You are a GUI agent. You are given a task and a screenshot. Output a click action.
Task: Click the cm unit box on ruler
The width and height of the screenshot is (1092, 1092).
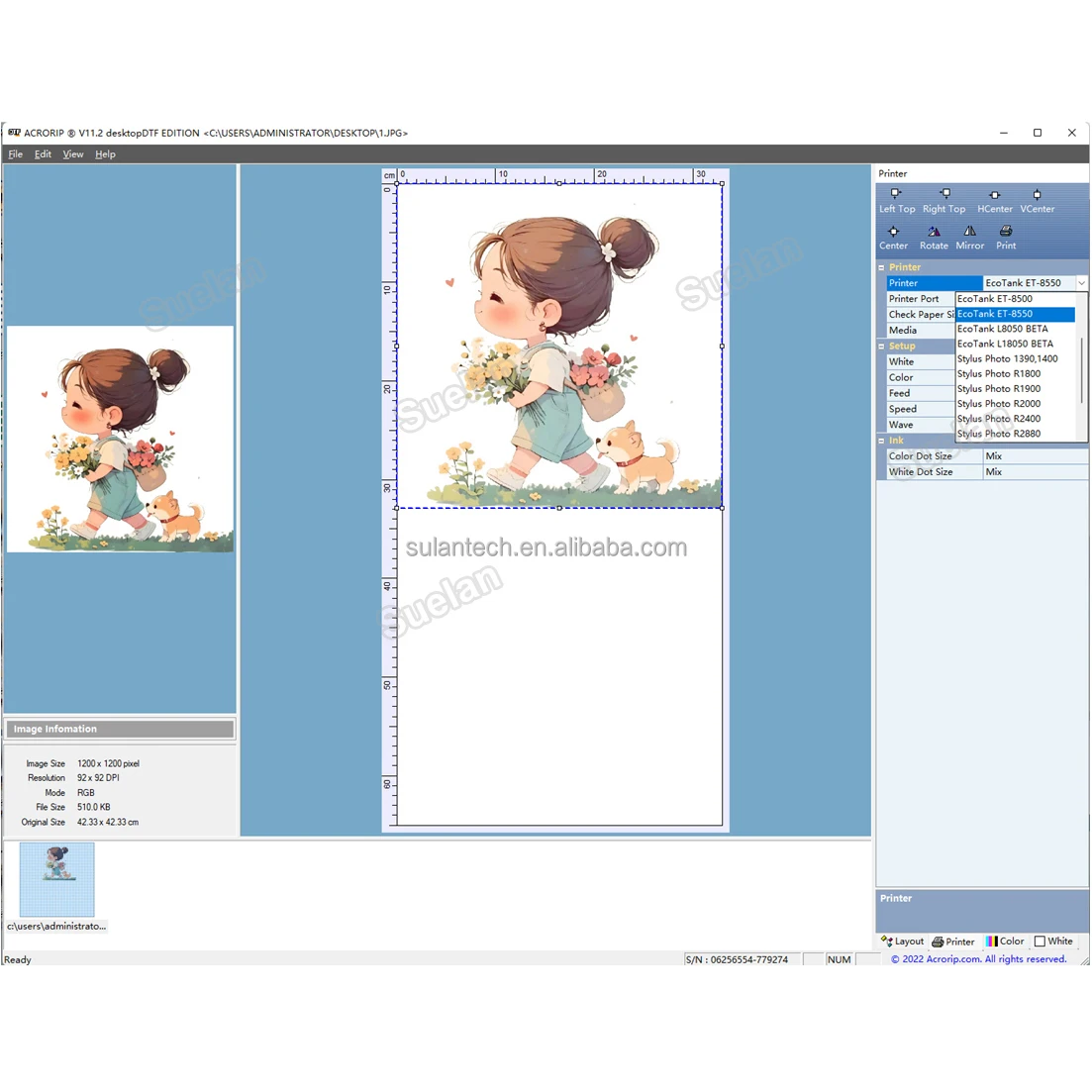point(389,175)
